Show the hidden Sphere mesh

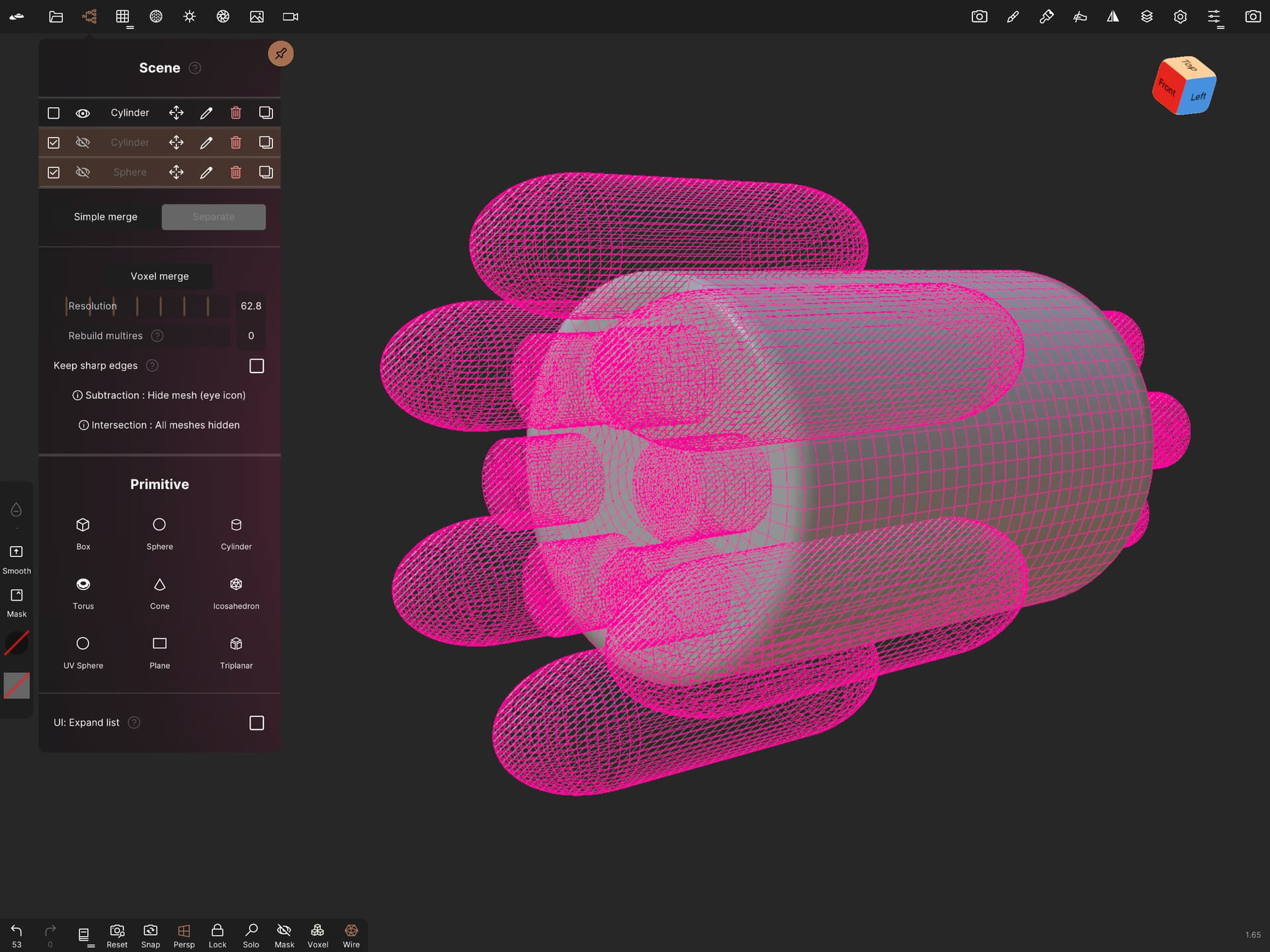(x=83, y=173)
